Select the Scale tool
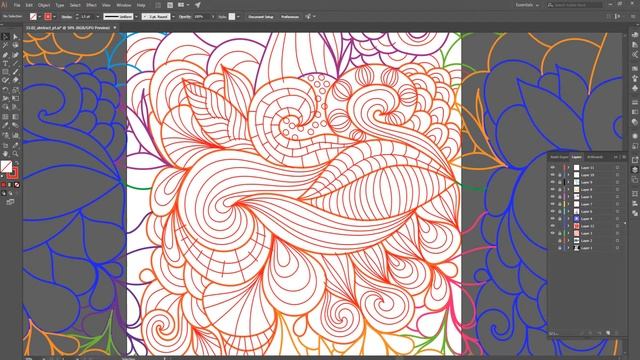The image size is (640, 360). [15, 89]
